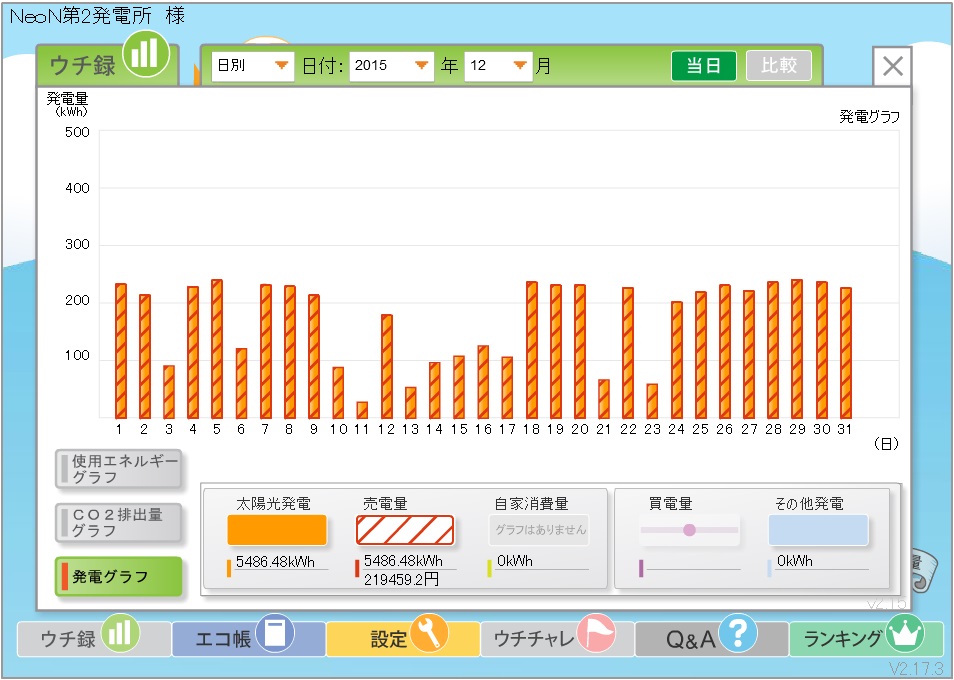The image size is (954, 680).
Task: Click the striped 売電量 legend swatch
Action: [x=405, y=530]
